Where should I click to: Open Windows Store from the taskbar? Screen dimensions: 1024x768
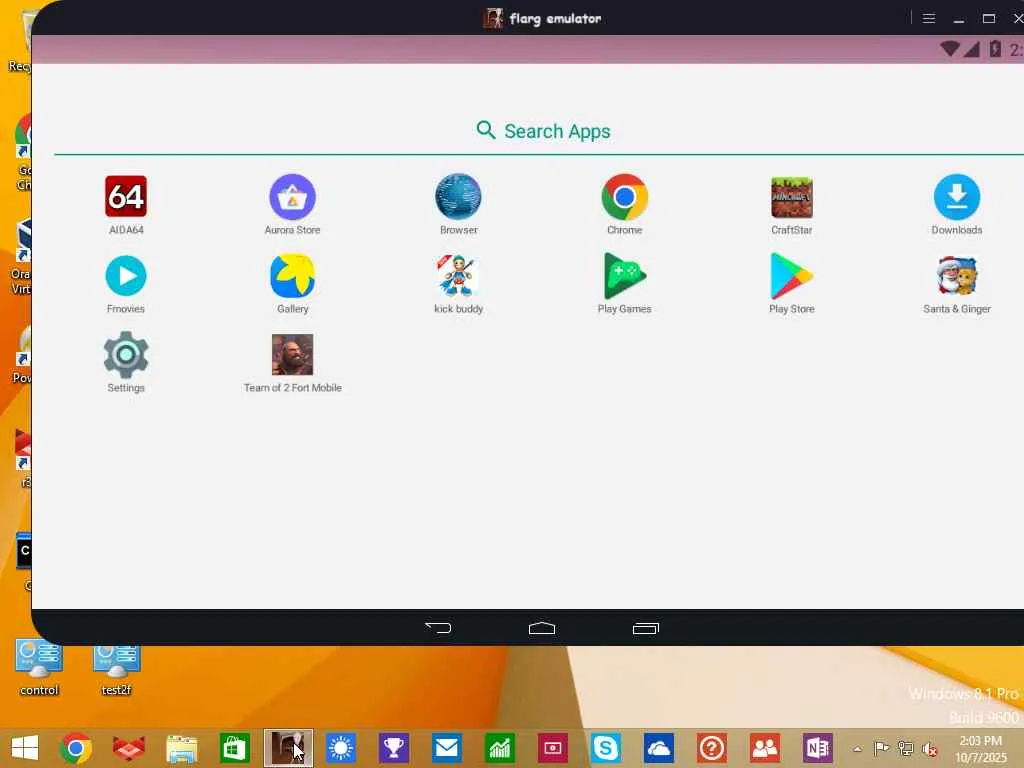[x=234, y=748]
